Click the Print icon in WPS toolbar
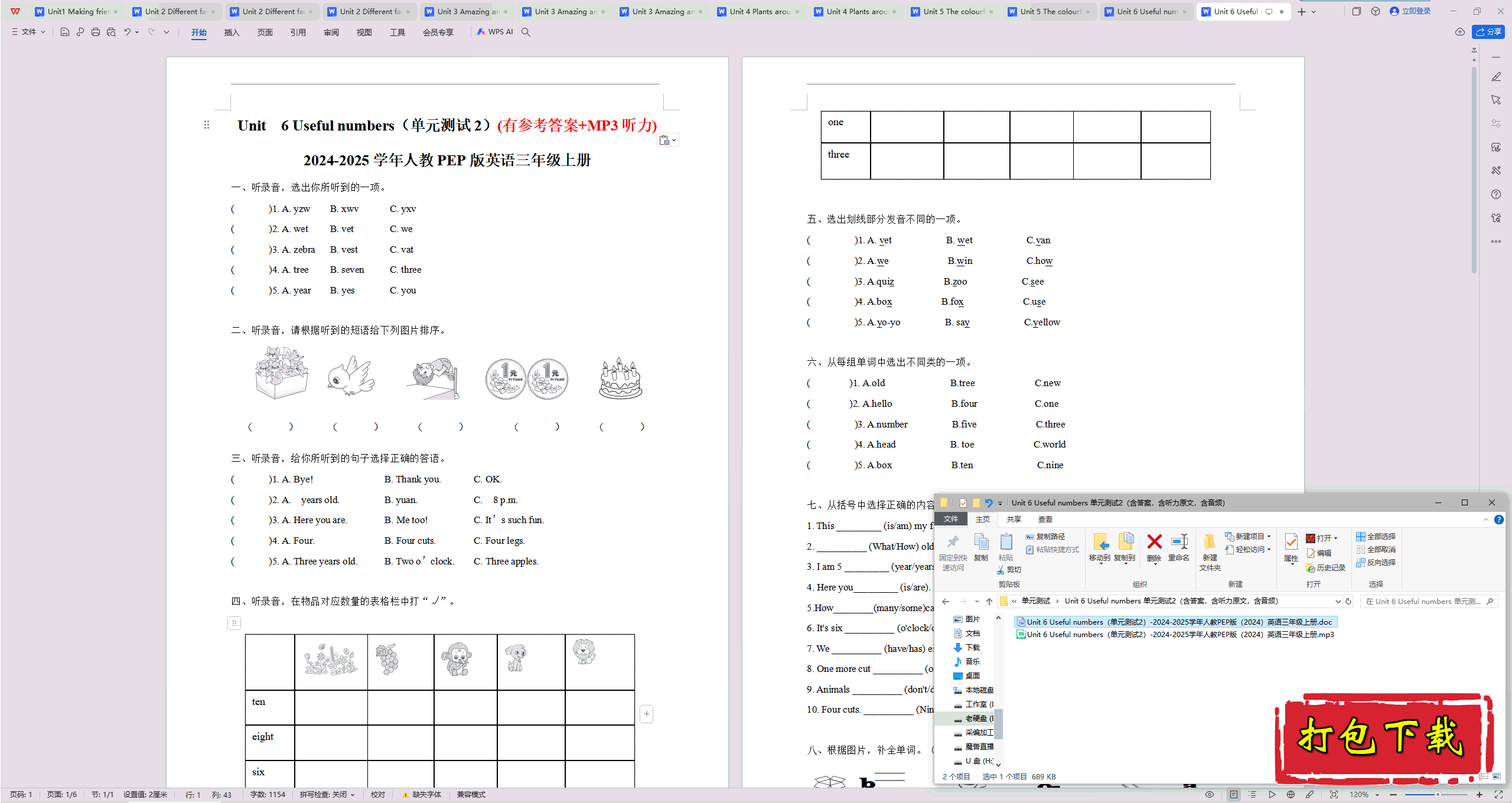 click(x=96, y=32)
